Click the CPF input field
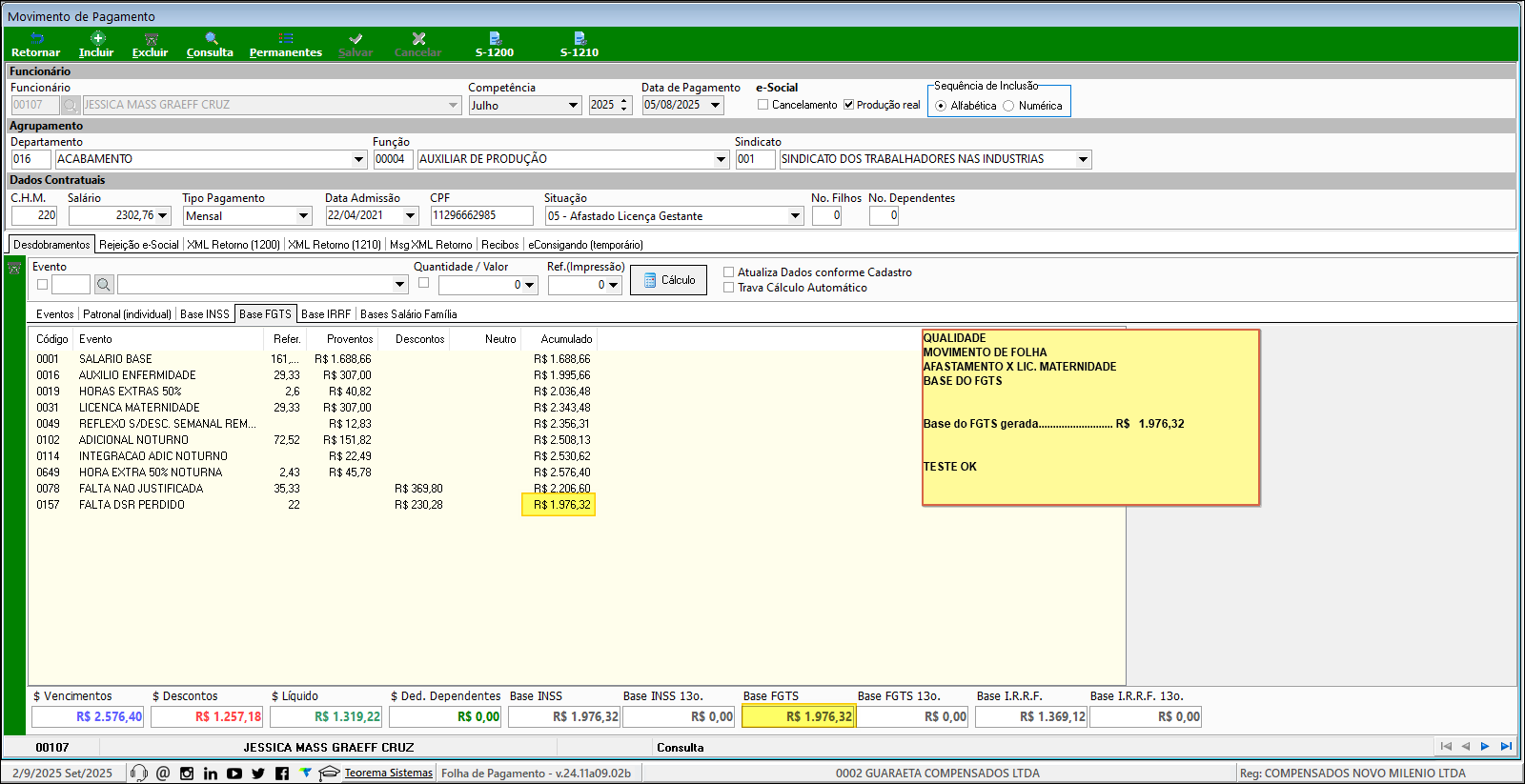 (x=481, y=216)
